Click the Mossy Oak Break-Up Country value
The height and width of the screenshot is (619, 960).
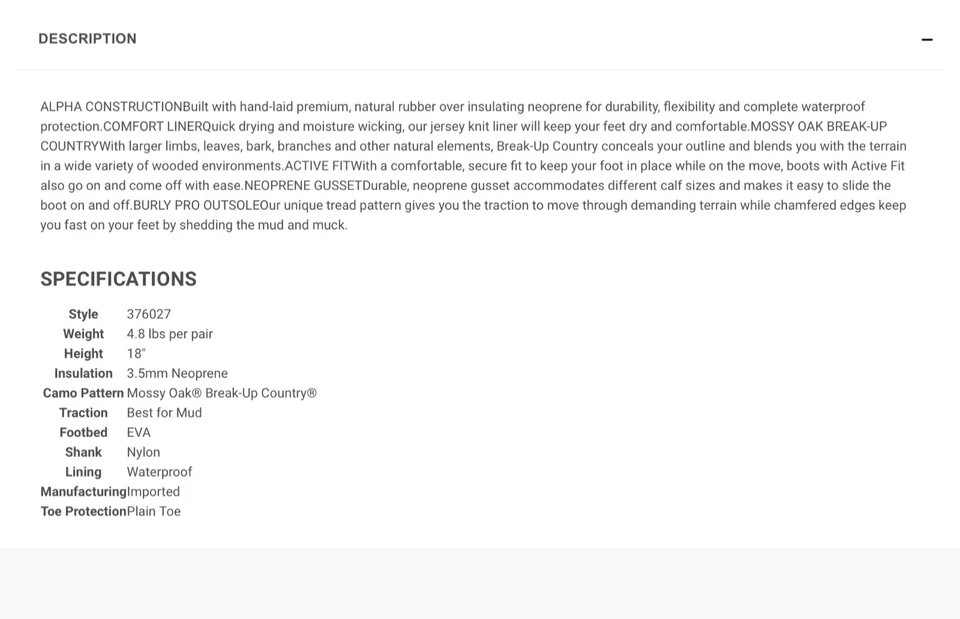(222, 393)
